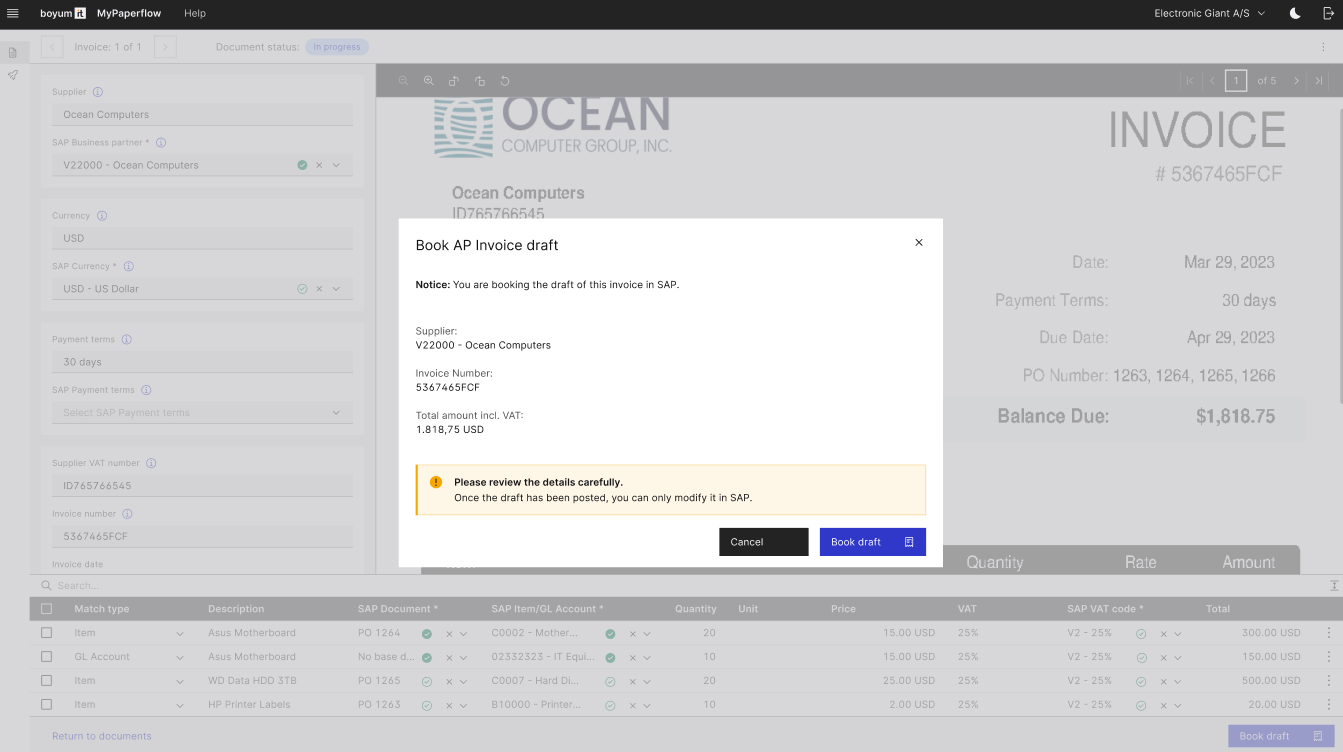The height and width of the screenshot is (752, 1343).
Task: Open the hamburger menu in the top bar
Action: (13, 13)
